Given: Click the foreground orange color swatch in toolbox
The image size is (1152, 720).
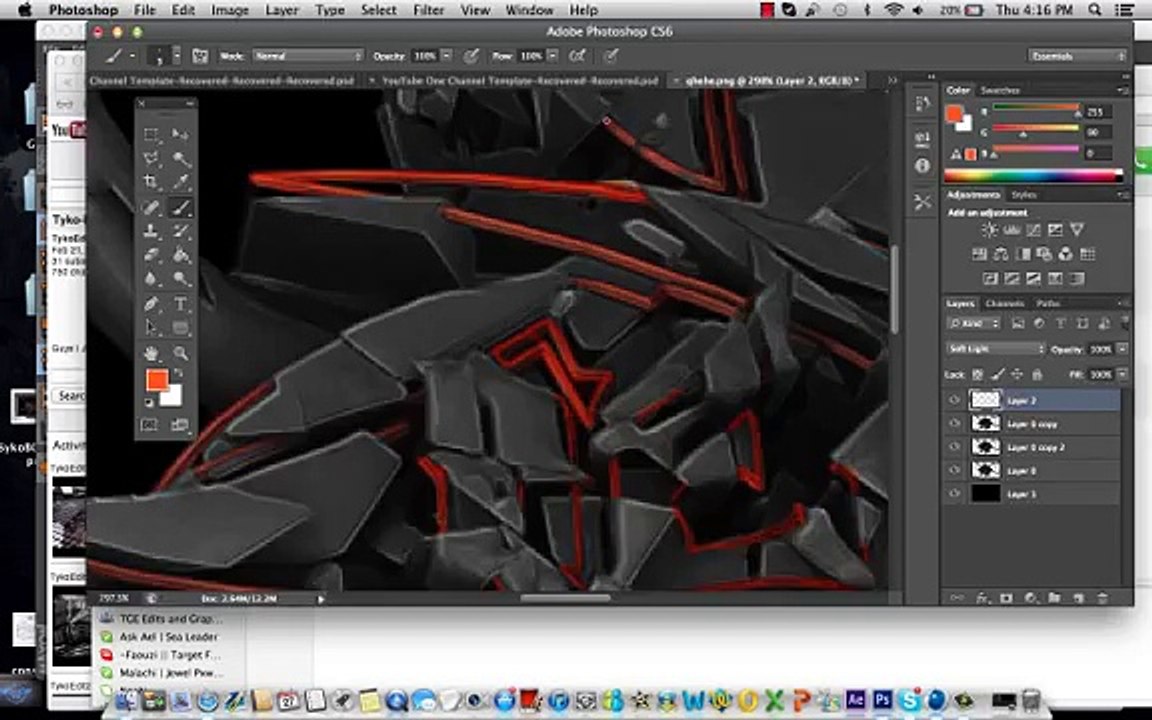Looking at the screenshot, I should coord(157,380).
